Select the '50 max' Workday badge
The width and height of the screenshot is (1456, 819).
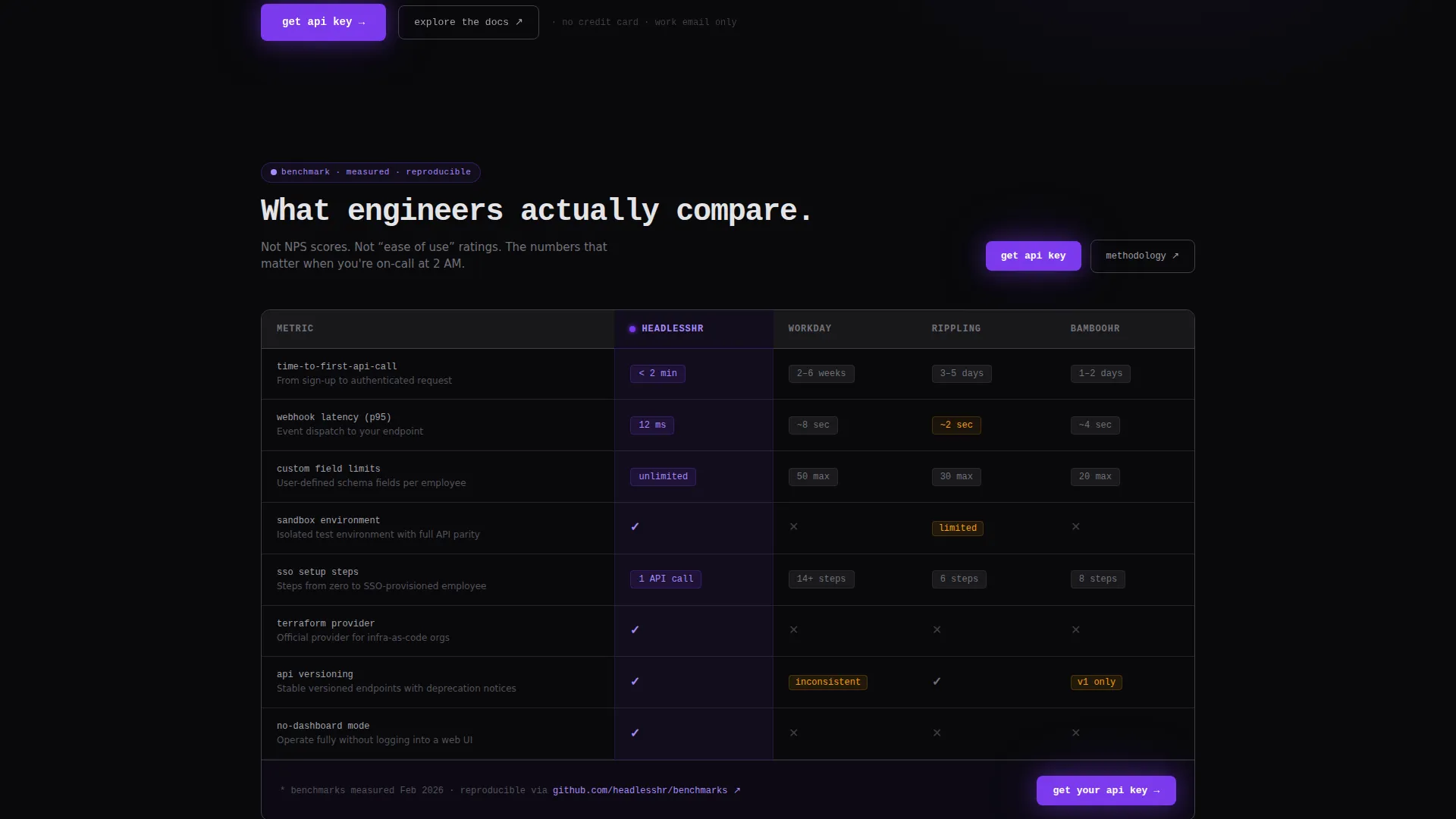coord(813,477)
